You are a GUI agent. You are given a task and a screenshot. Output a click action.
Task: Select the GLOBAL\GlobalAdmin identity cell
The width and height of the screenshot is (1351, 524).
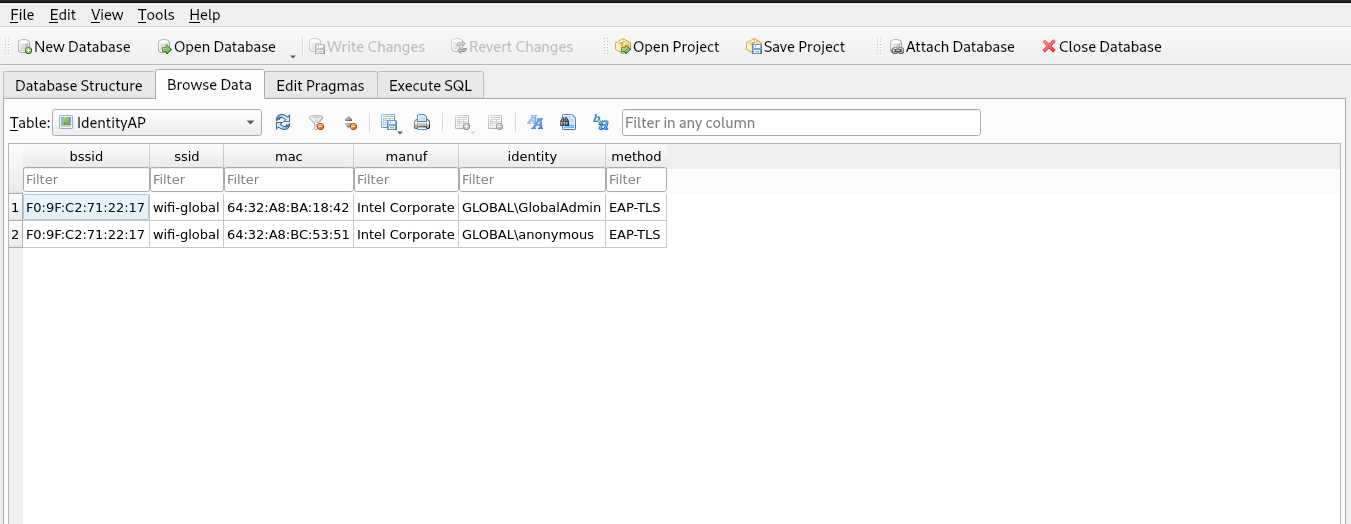531,208
